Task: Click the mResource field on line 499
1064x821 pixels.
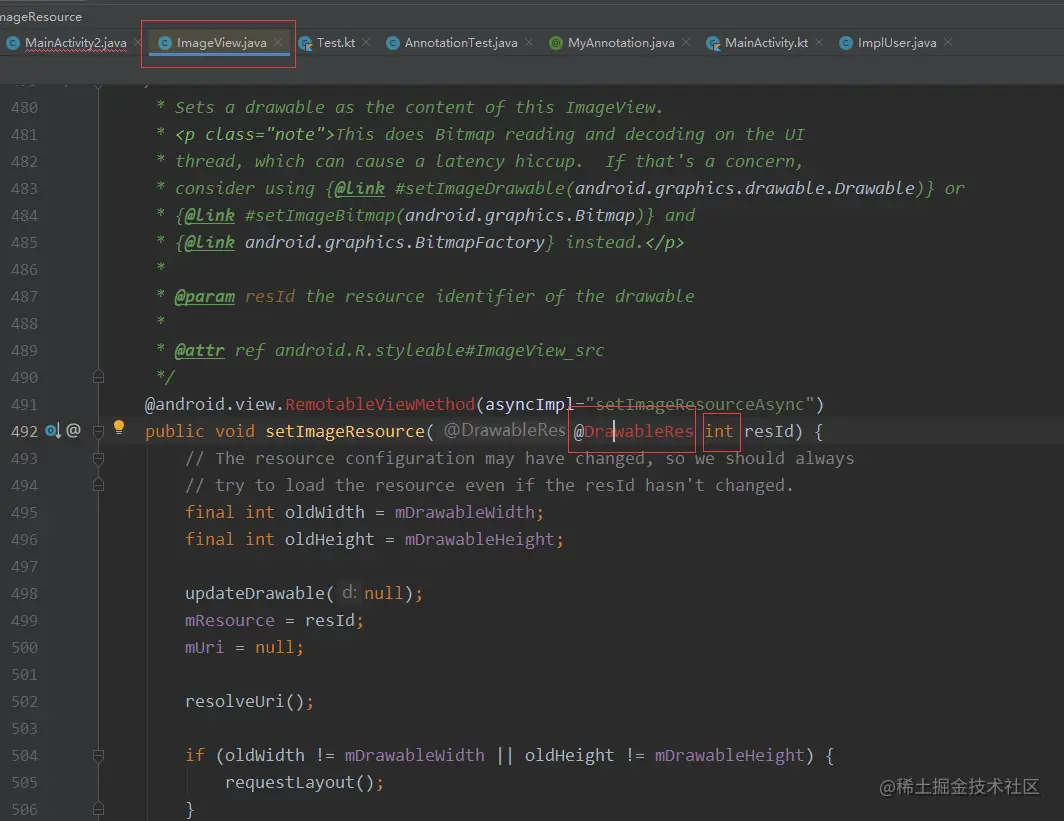Action: pyautogui.click(x=229, y=621)
